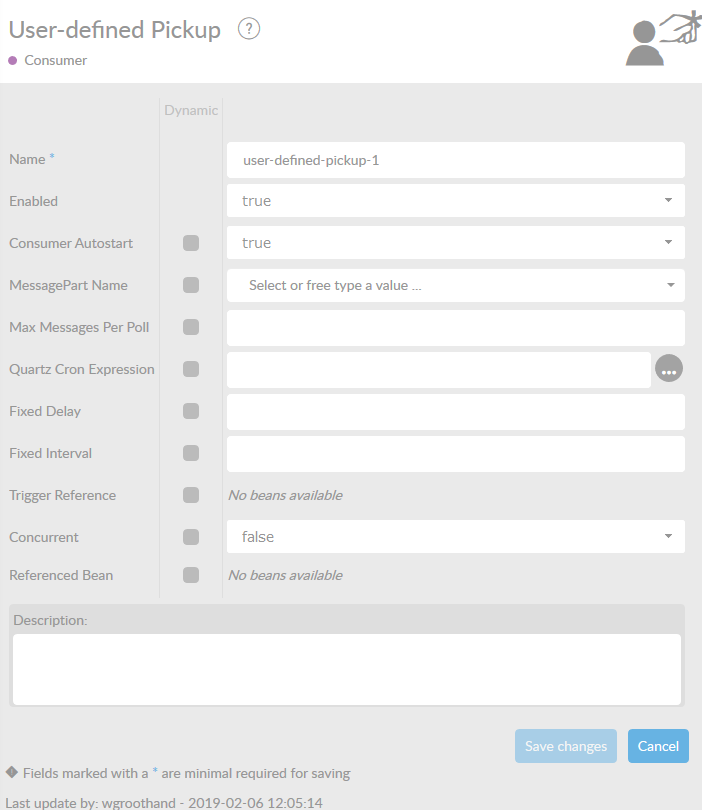The height and width of the screenshot is (810, 702).
Task: Open the Enabled dropdown
Action: [456, 201]
